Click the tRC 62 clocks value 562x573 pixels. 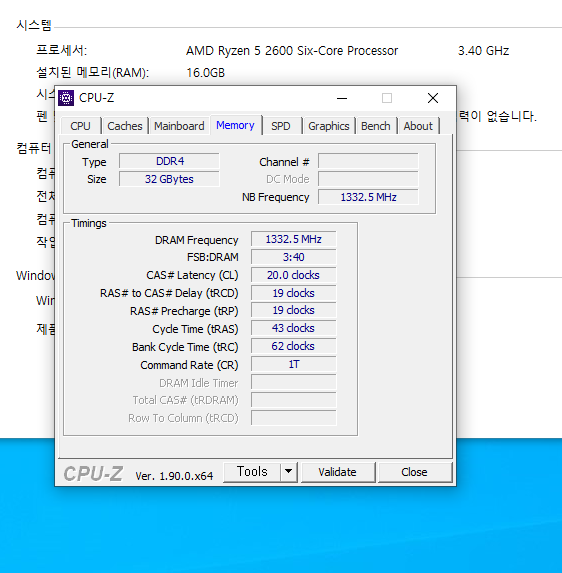coord(293,346)
